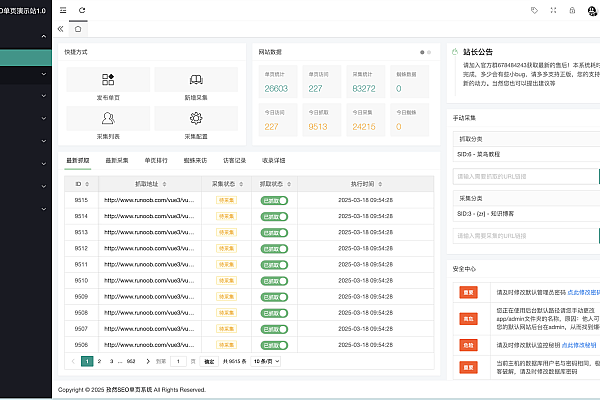
Task: Jump to last page 952
Action: coord(131,361)
